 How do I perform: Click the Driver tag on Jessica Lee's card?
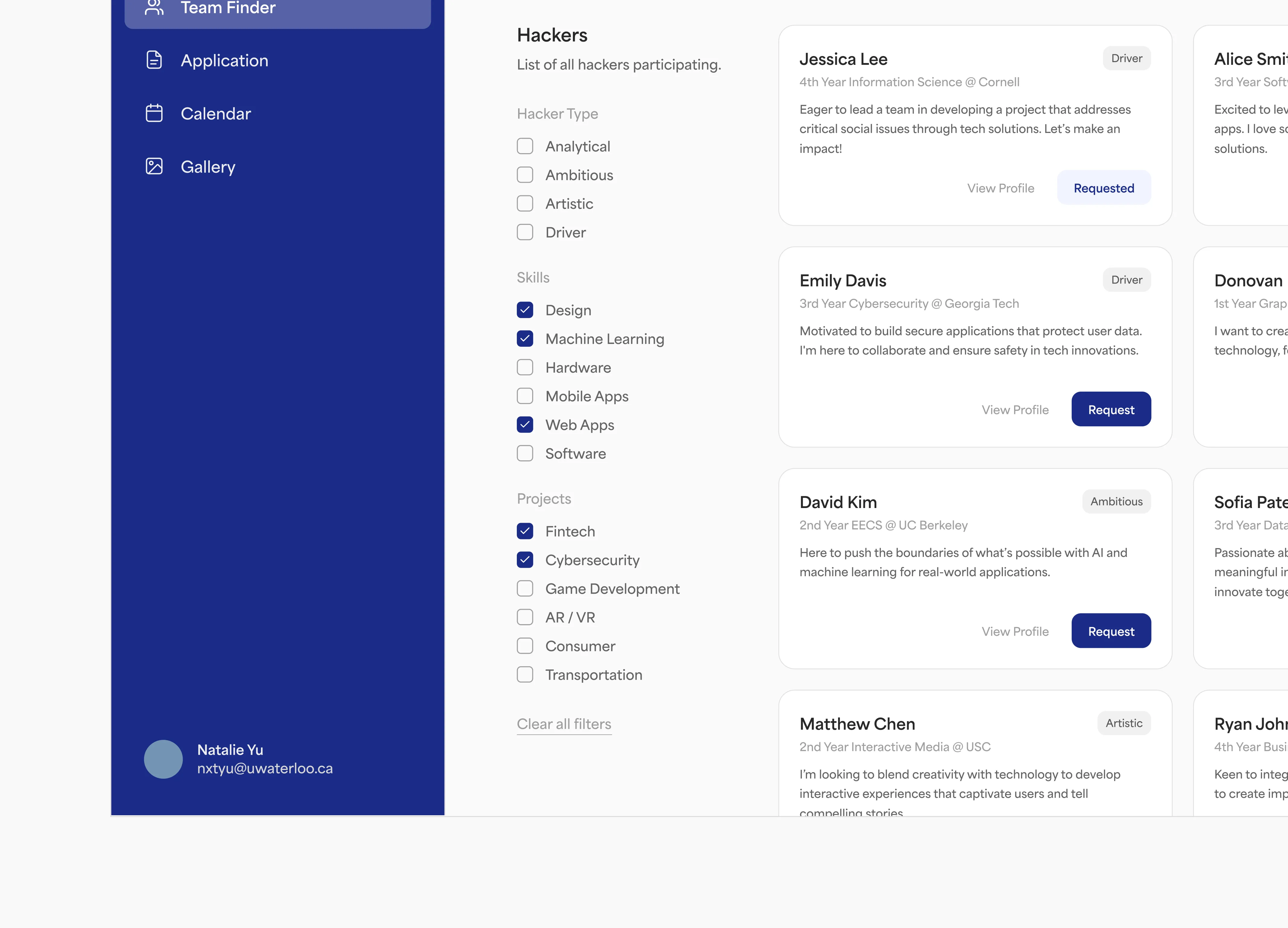1126,58
